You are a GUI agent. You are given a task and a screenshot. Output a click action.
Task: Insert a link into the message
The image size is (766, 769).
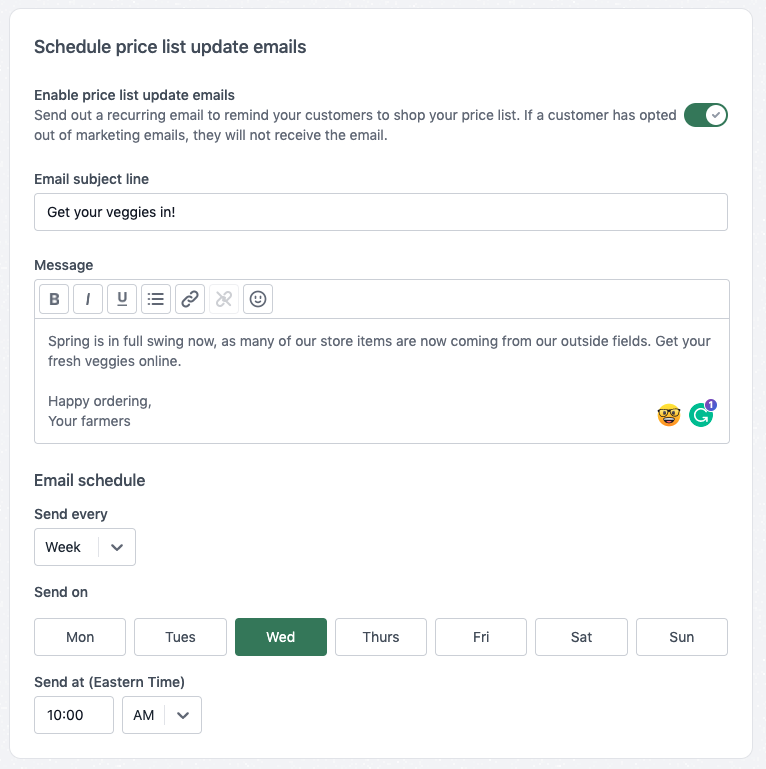190,298
